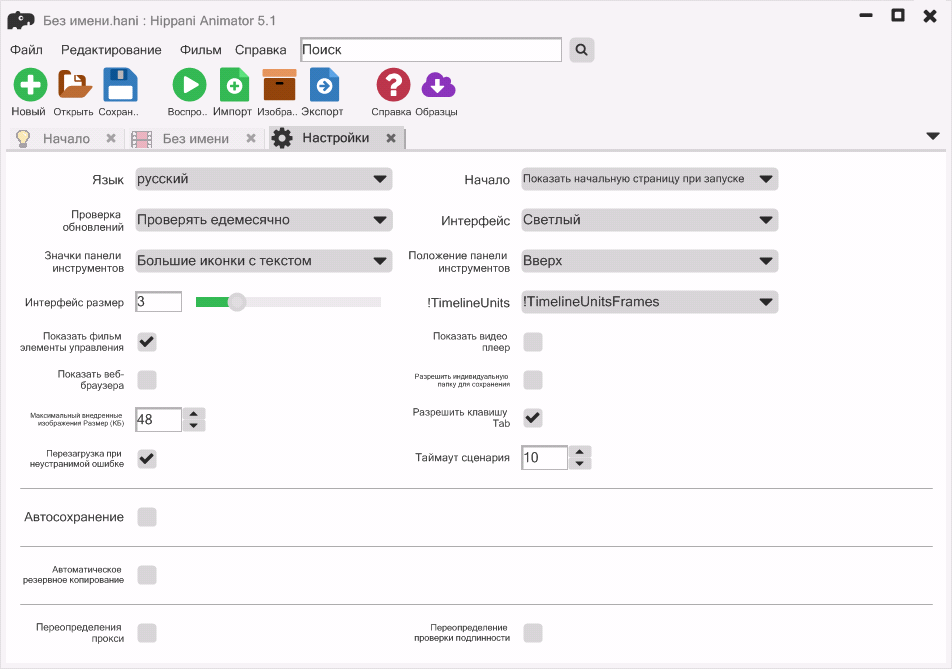Minimize the Hippani Animator window

coord(866,16)
